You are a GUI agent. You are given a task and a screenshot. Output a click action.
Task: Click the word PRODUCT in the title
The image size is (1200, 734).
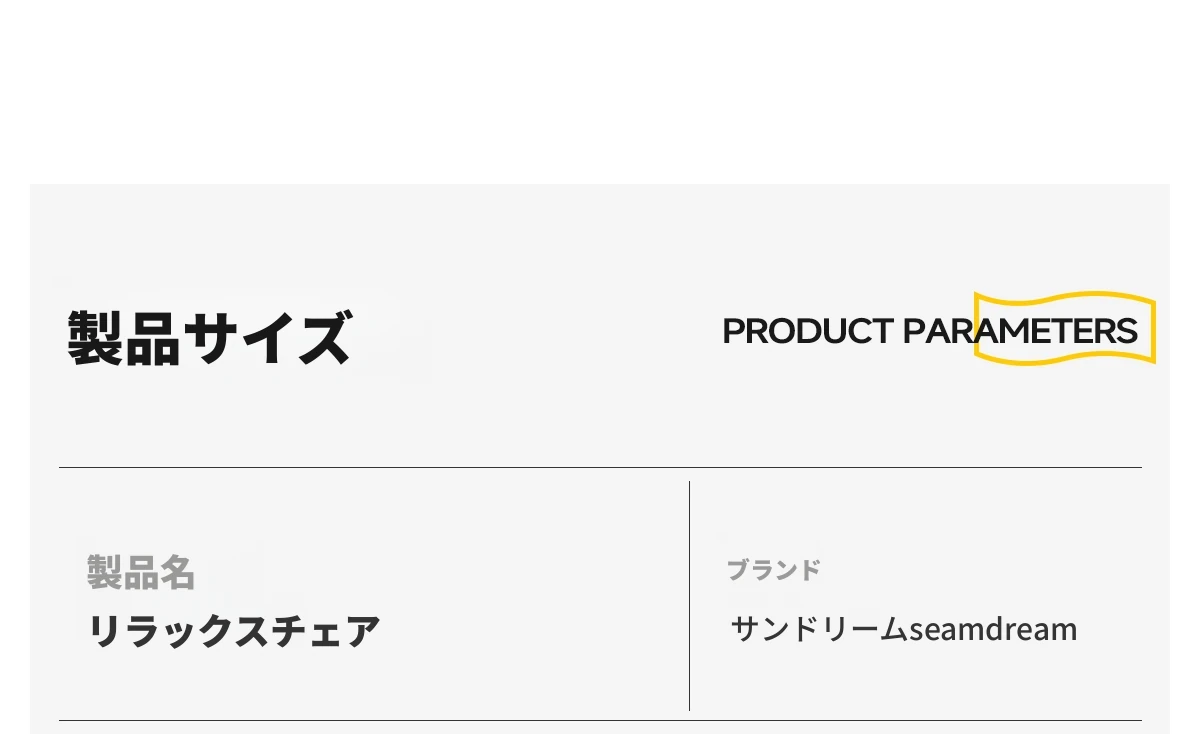(808, 331)
